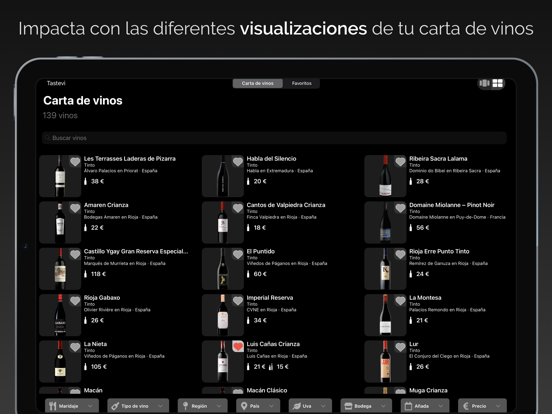Open Lur bottle thumbnail
This screenshot has height=414, width=552.
385,362
